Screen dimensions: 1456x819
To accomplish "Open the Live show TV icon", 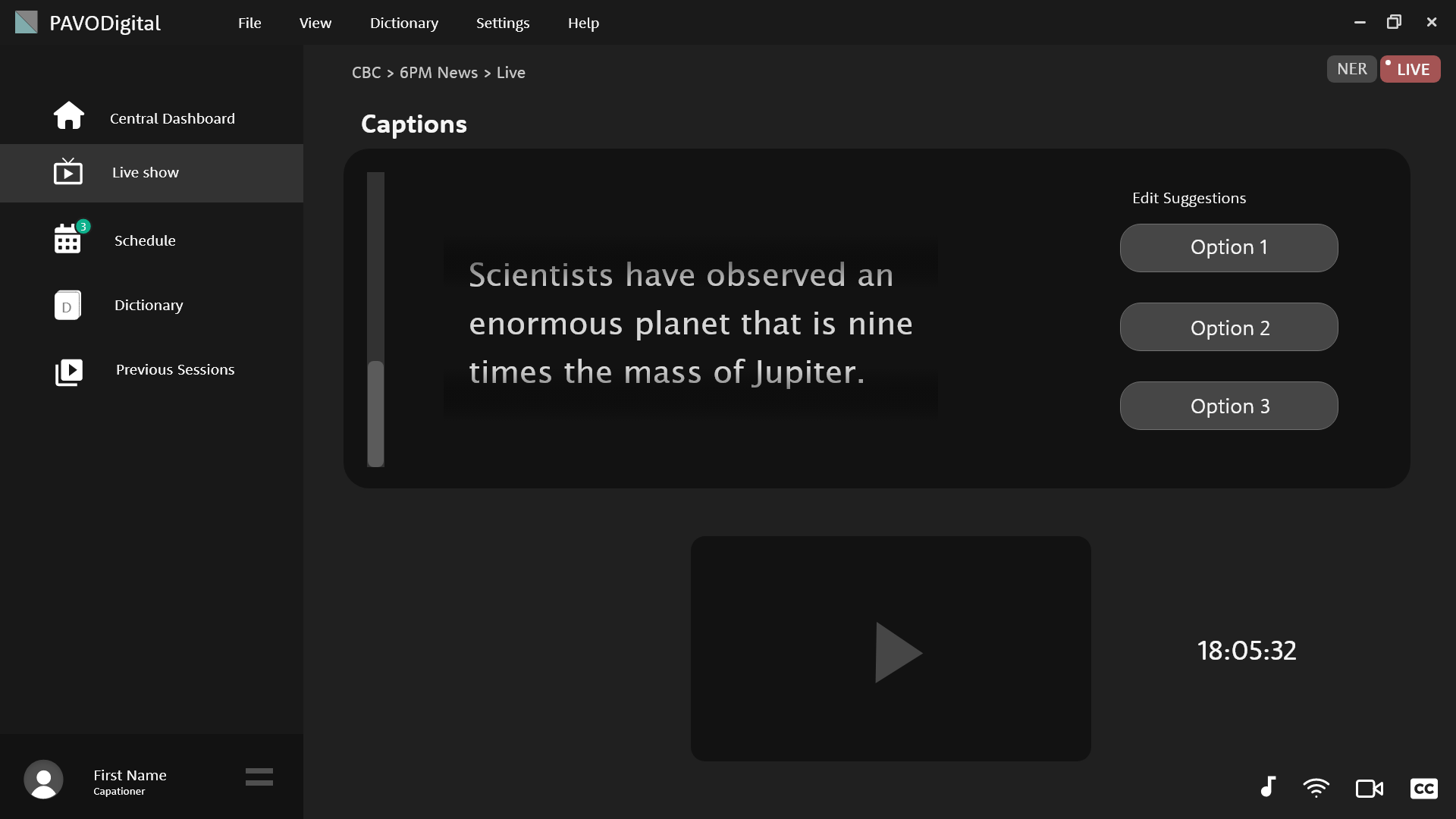I will (x=68, y=172).
